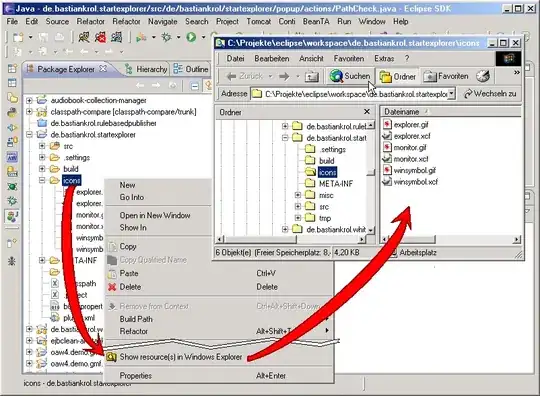
Task: Click the Wechseln zu button
Action: 490,93
